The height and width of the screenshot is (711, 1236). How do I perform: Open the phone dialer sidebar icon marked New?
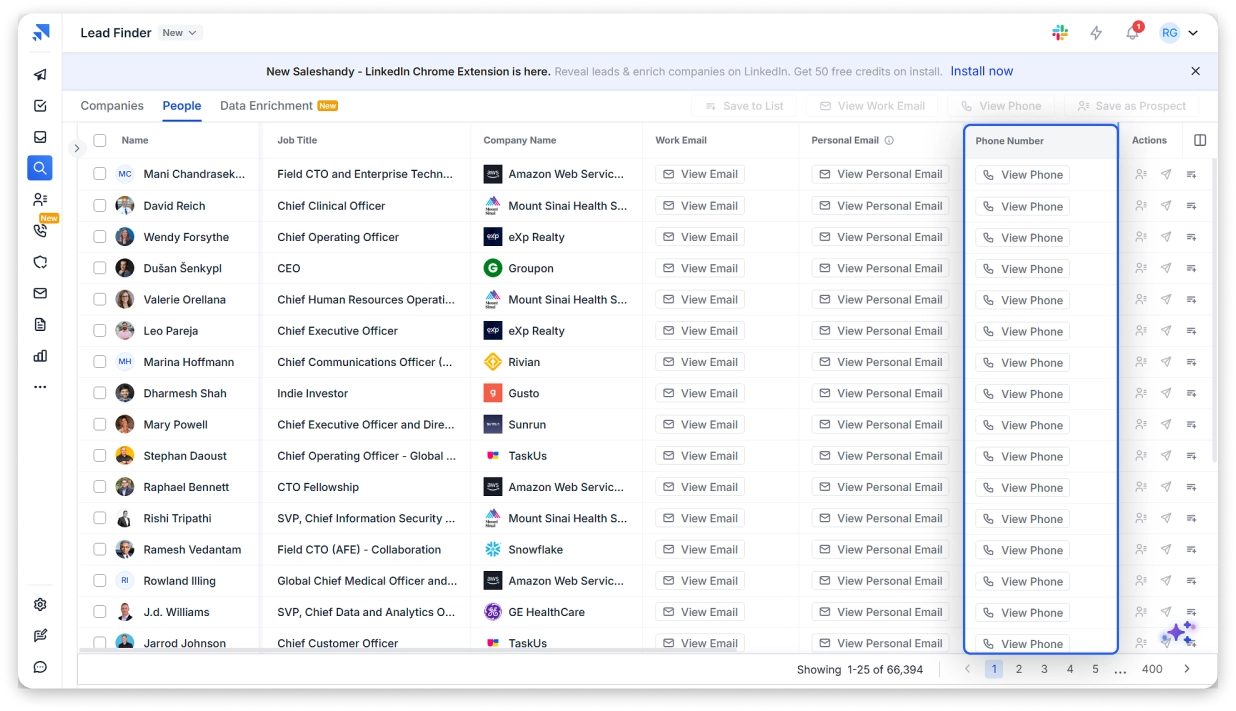[x=40, y=231]
